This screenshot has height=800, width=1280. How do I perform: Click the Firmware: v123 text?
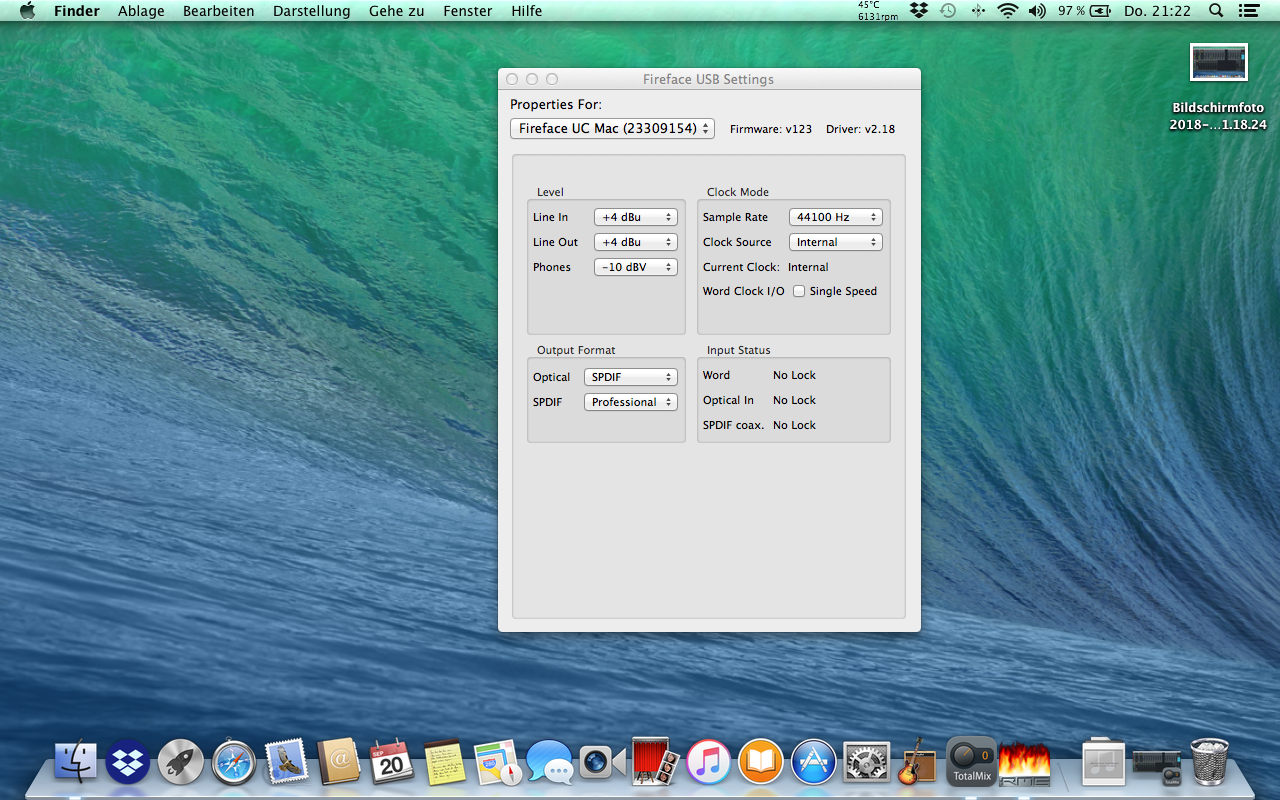771,129
